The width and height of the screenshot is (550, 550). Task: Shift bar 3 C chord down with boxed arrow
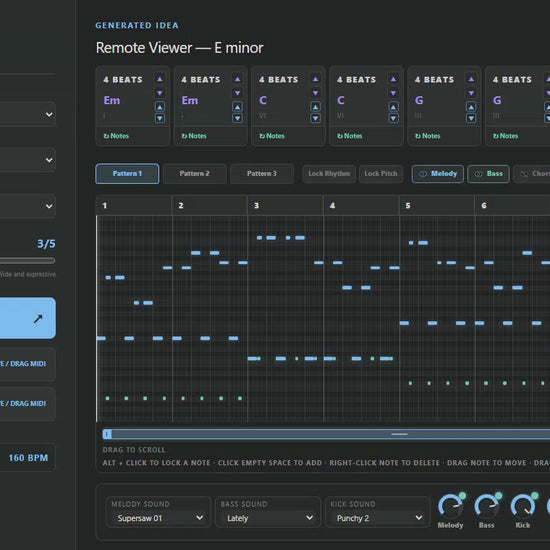[315, 118]
